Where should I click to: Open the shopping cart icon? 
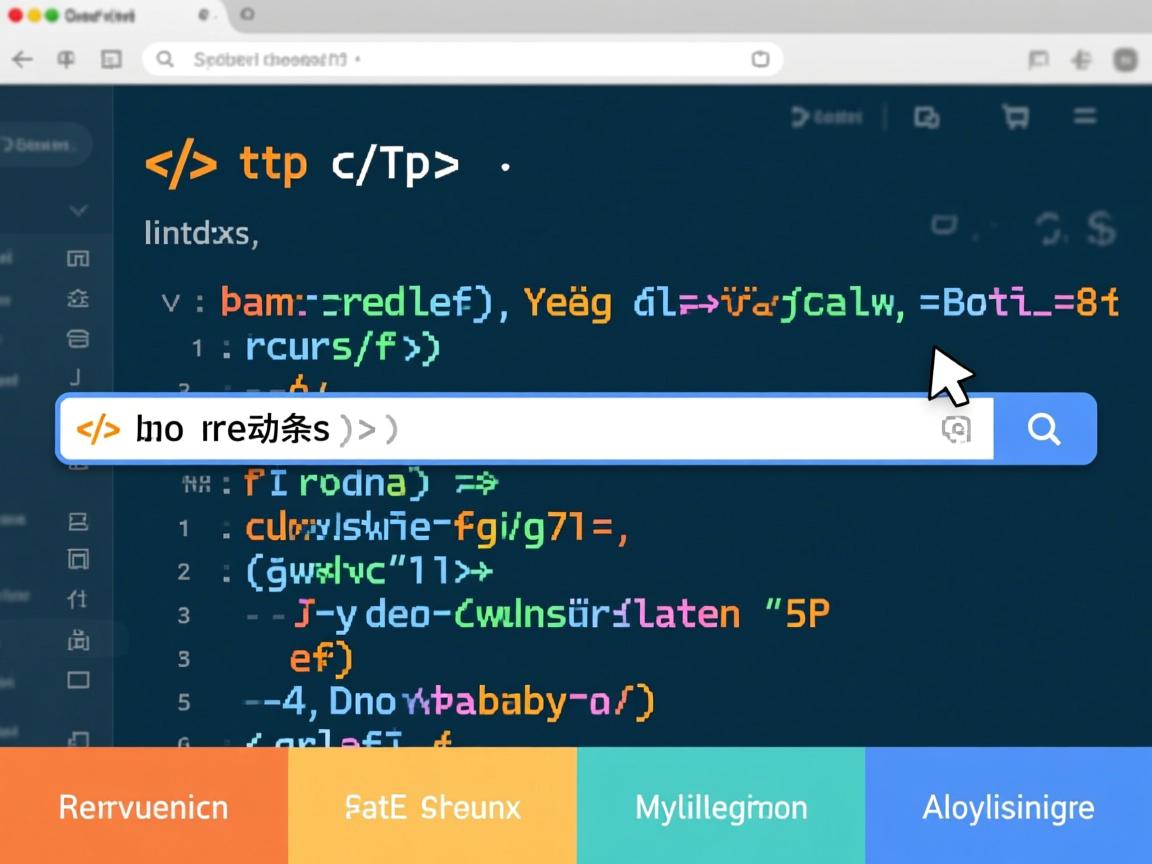pyautogui.click(x=1015, y=117)
